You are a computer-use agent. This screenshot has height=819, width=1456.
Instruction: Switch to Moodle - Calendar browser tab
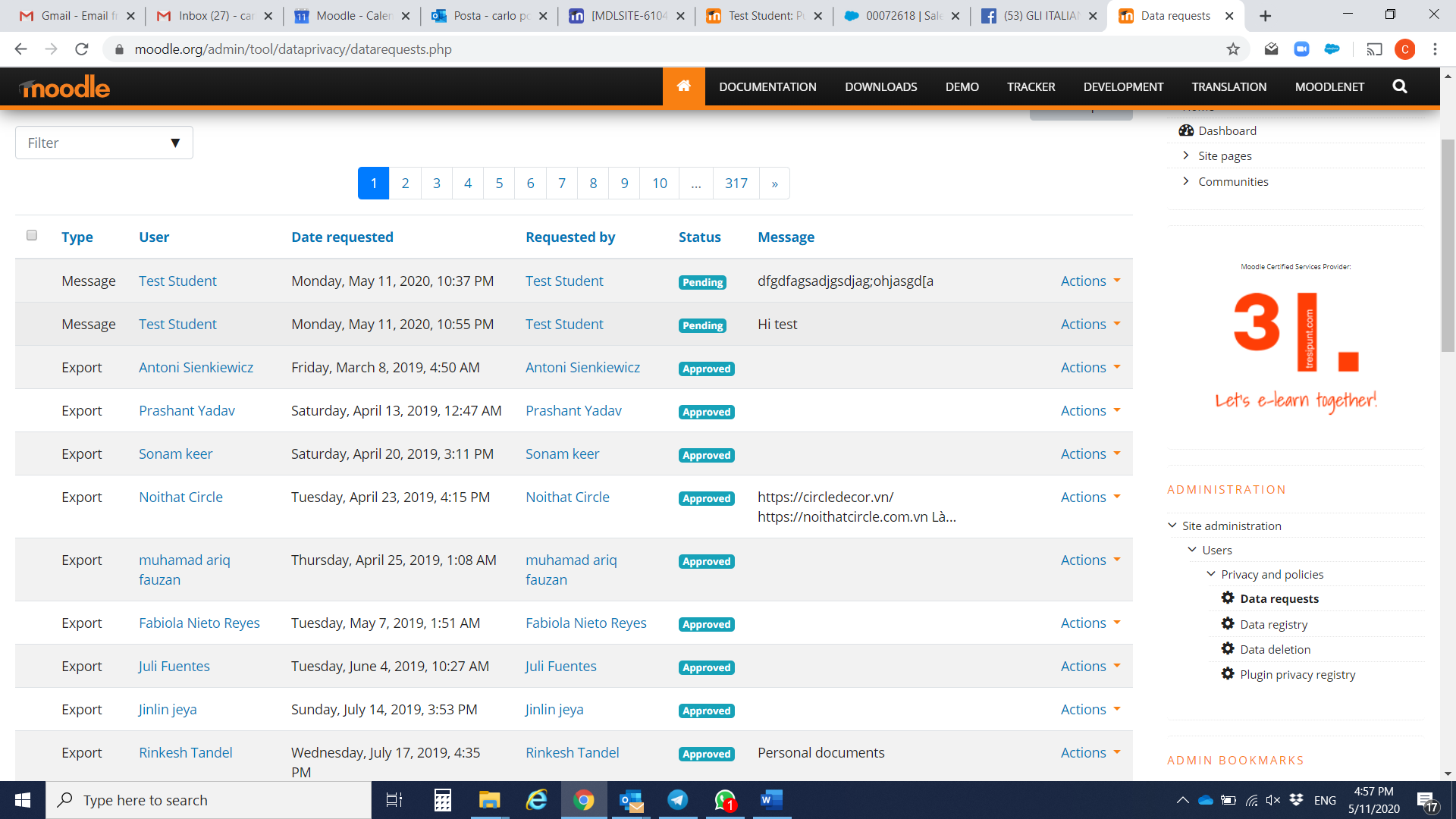[350, 16]
